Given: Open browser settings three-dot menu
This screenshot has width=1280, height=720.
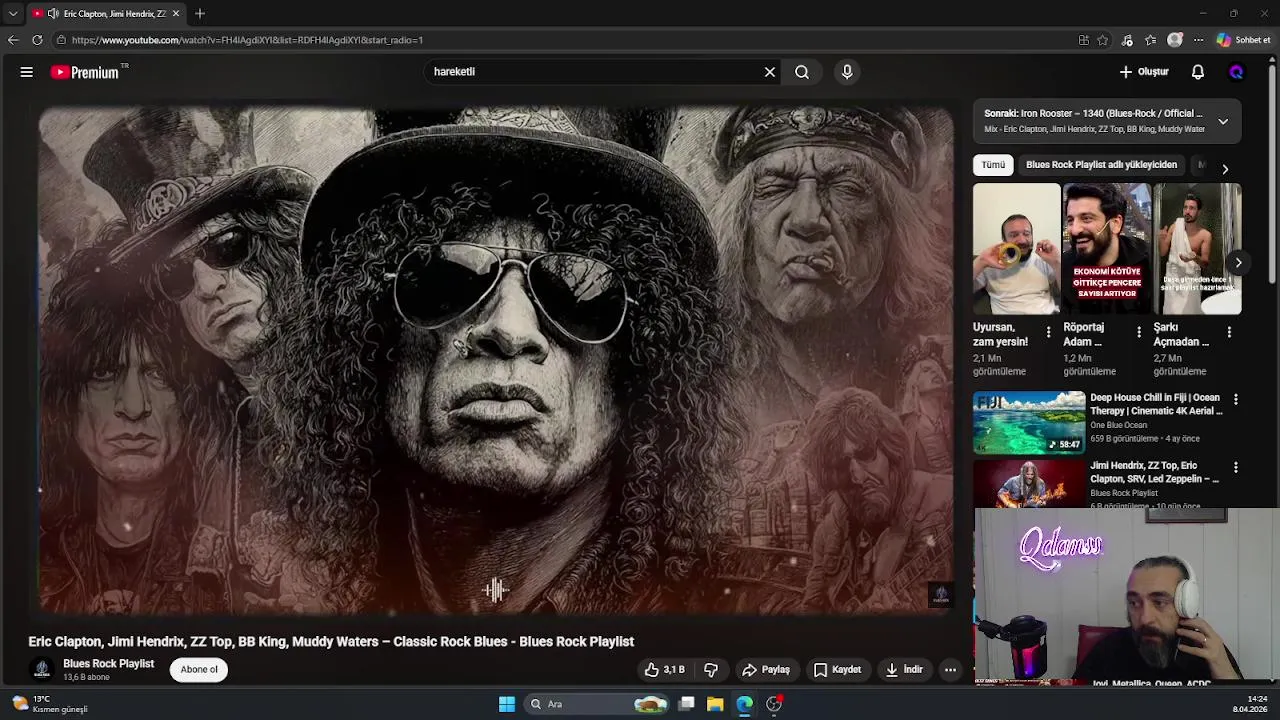Looking at the screenshot, I should pyautogui.click(x=1198, y=40).
